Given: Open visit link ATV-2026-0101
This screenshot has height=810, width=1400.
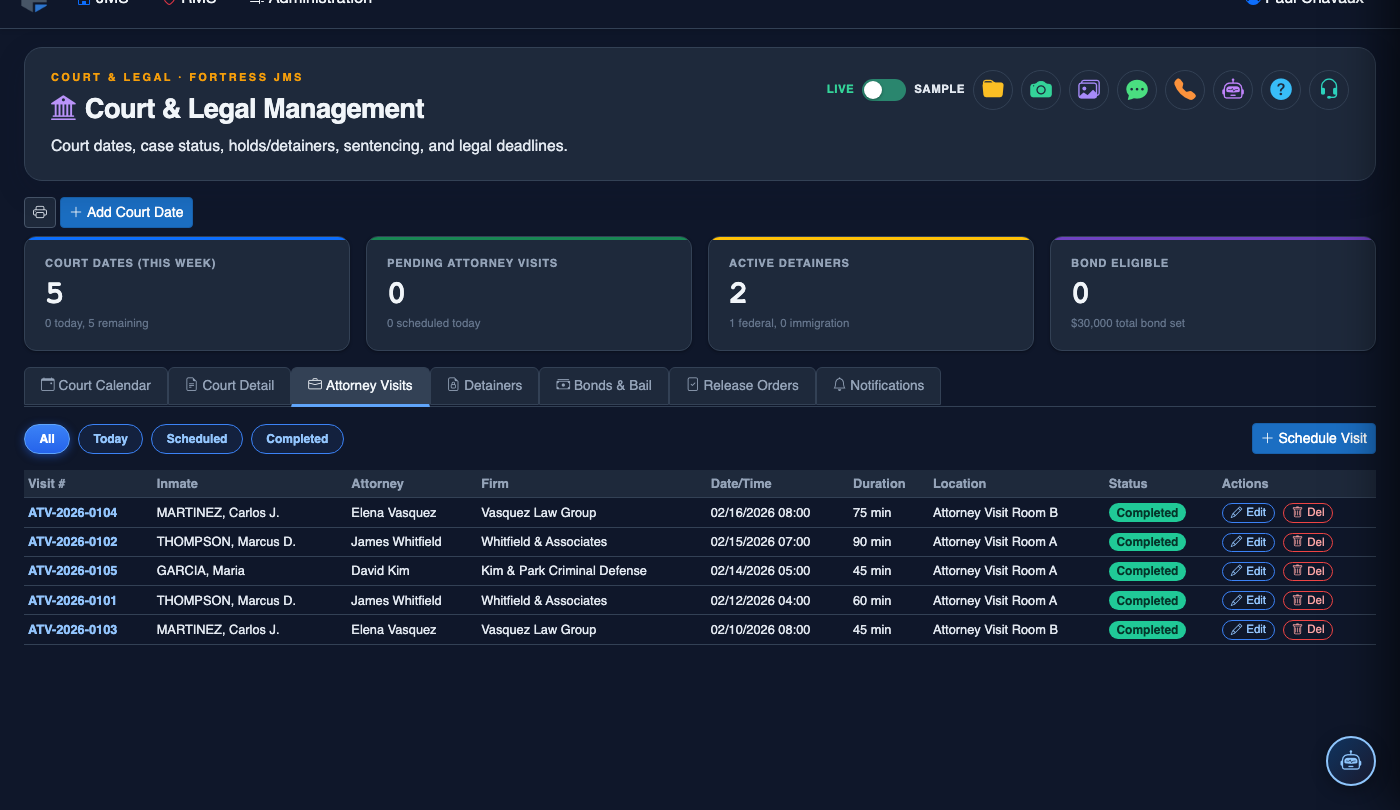Looking at the screenshot, I should click(73, 601).
